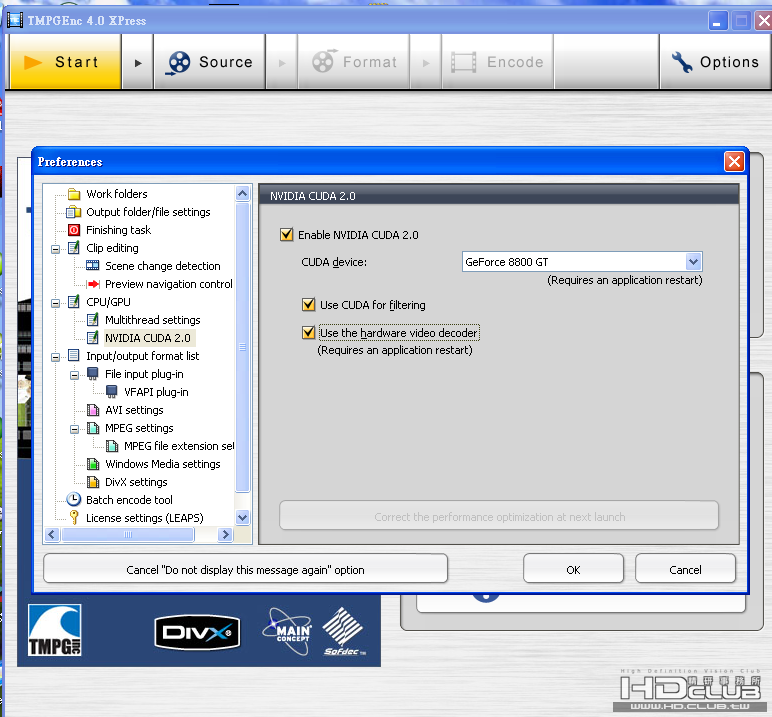
Task: Toggle Enable NVIDIA CUDA 2.0 checkbox
Action: pyautogui.click(x=286, y=234)
